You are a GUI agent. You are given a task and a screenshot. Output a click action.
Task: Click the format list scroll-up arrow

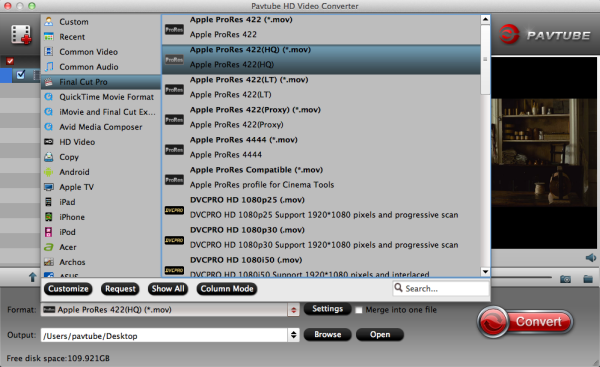click(x=485, y=20)
